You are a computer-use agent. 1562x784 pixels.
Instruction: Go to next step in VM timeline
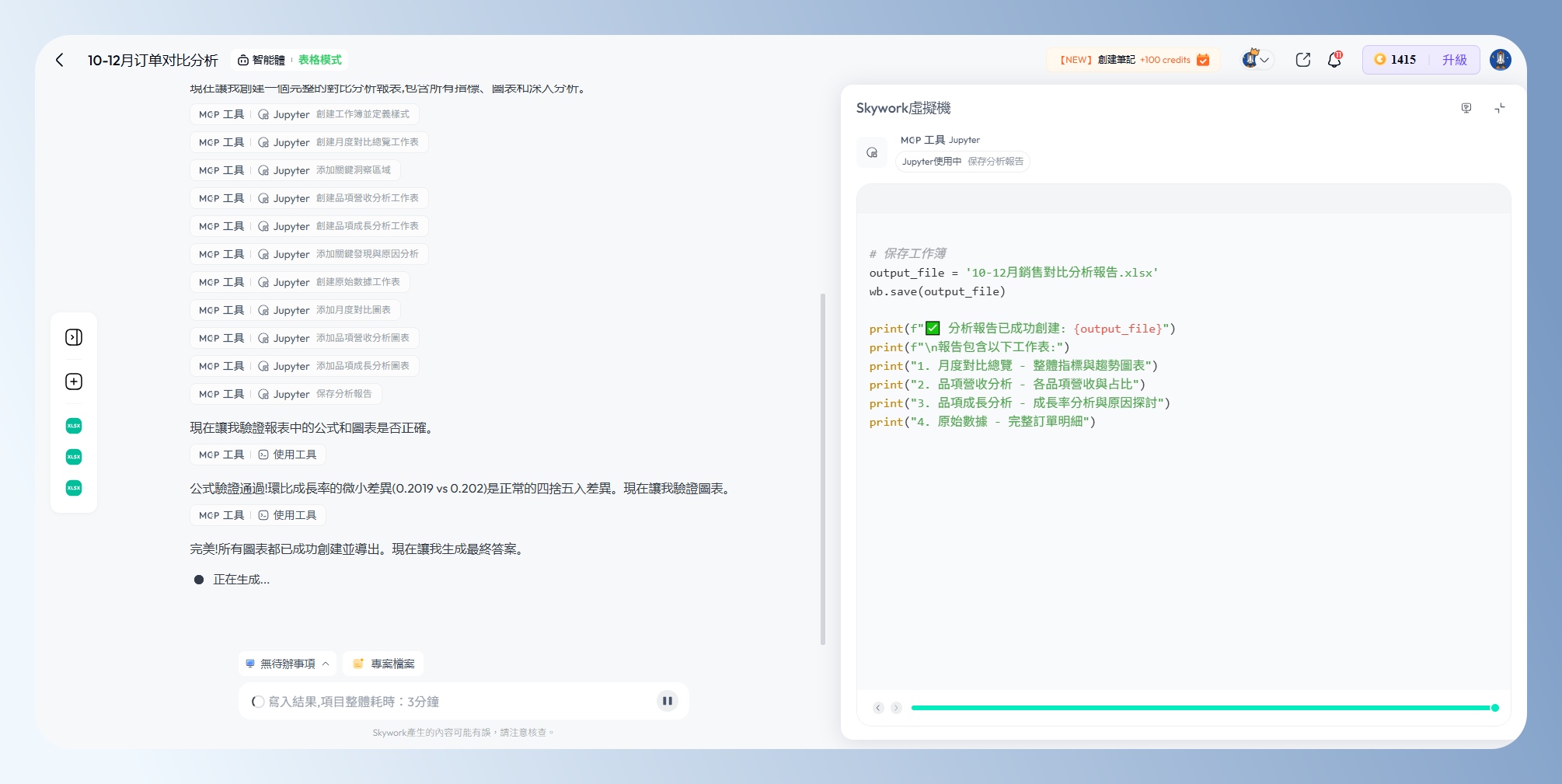(896, 708)
